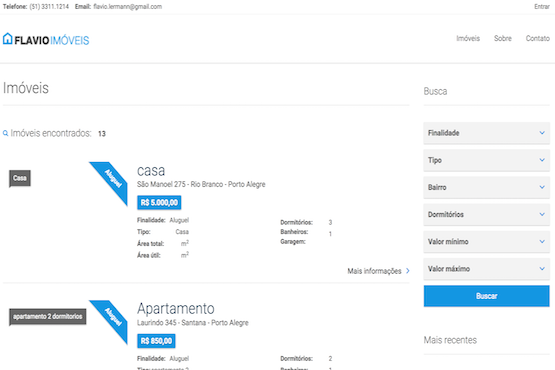Open the Finalidade dropdown
Viewport: 555px width, 370px height.
point(486,133)
